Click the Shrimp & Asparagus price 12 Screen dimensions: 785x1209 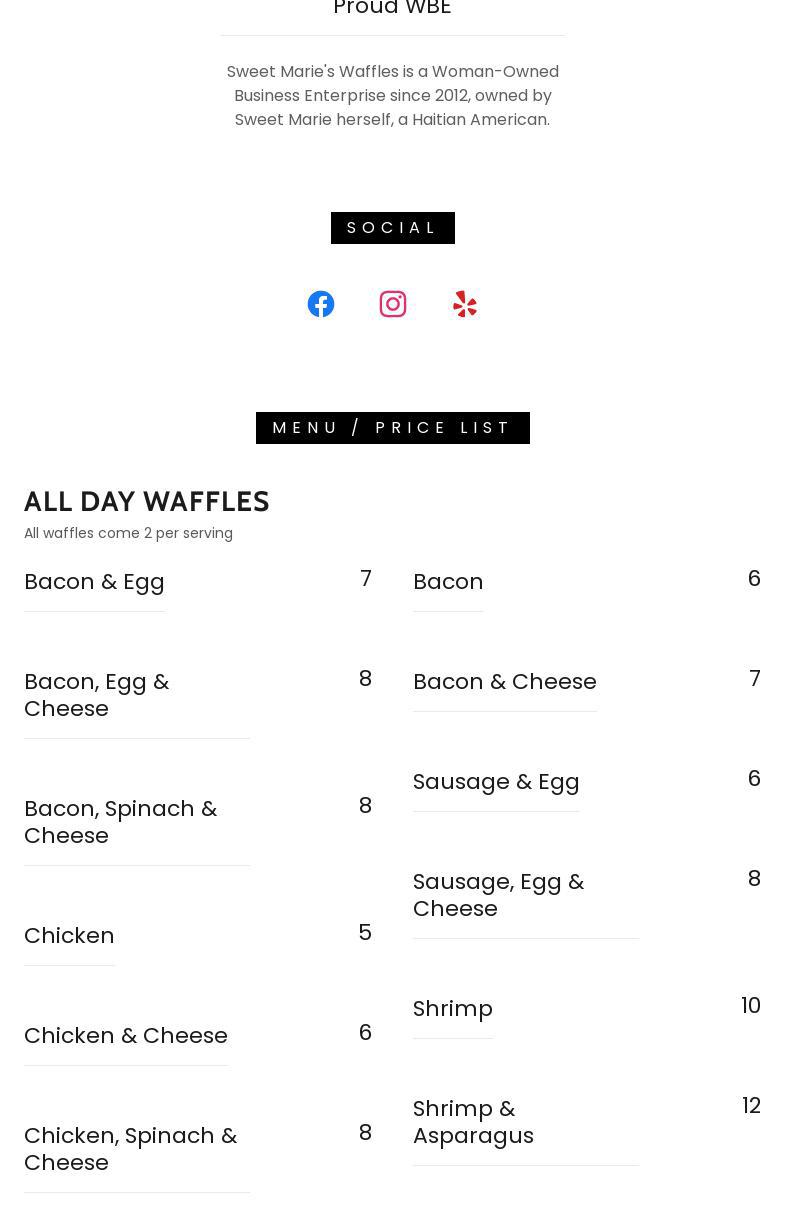click(x=751, y=1105)
